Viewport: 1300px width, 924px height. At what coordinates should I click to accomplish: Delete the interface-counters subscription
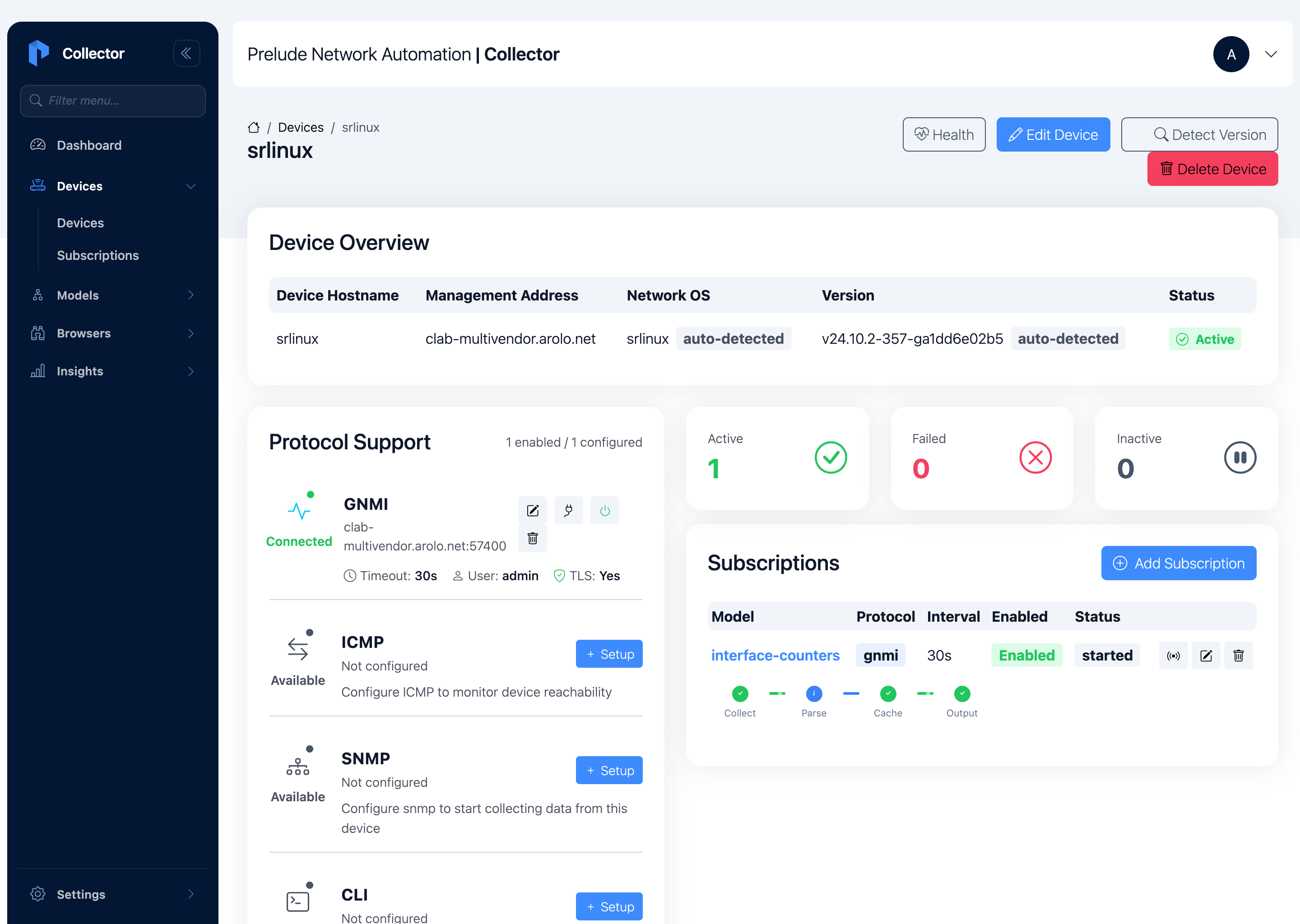coord(1239,656)
